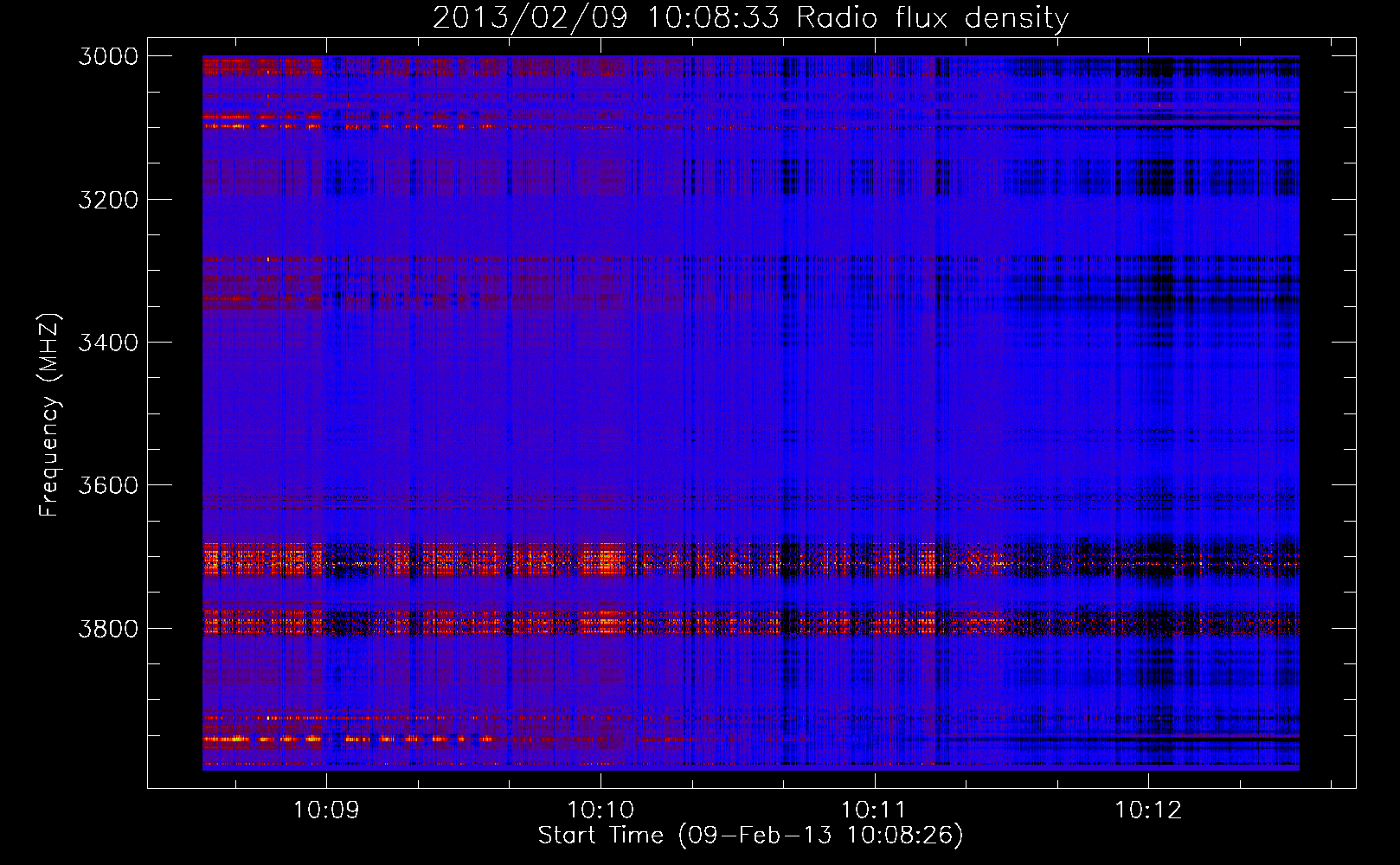This screenshot has height=865, width=1400.
Task: Click the 3000 frequency tick label
Action: (108, 56)
